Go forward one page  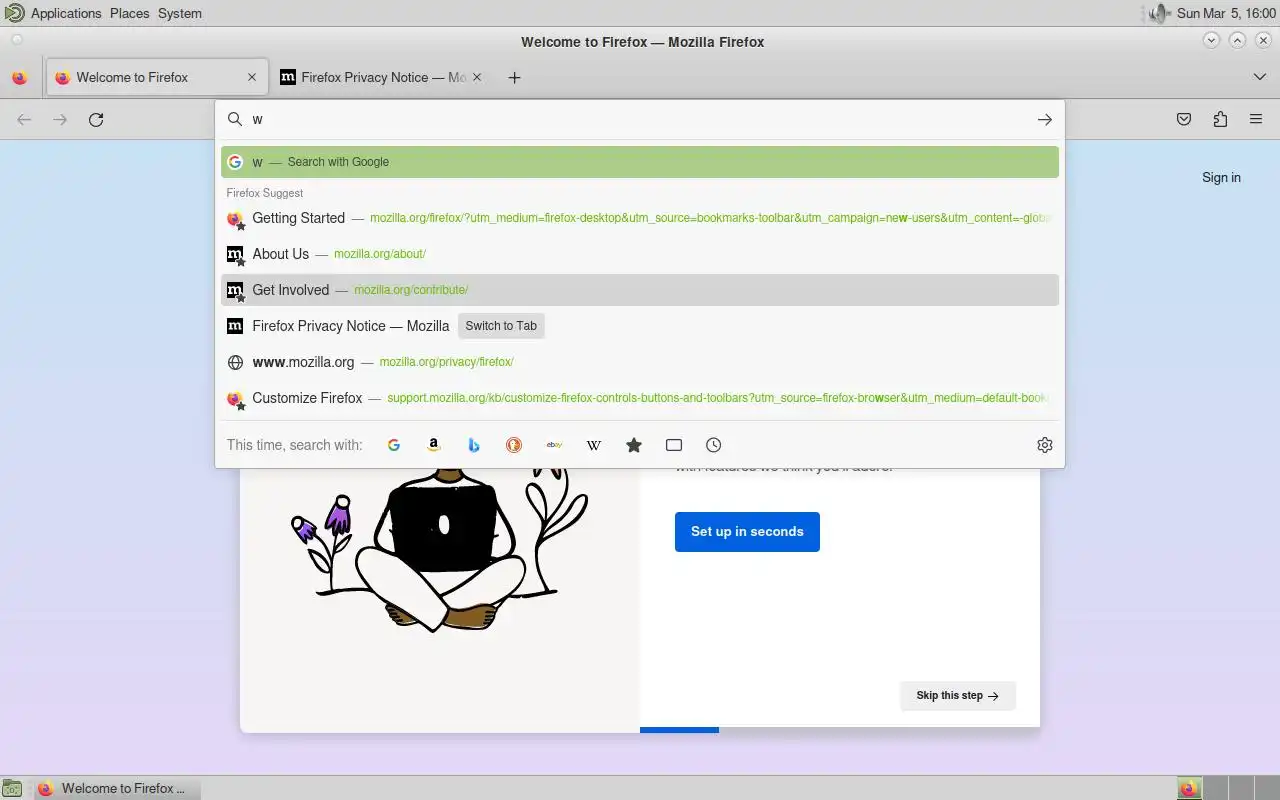pyautogui.click(x=60, y=120)
